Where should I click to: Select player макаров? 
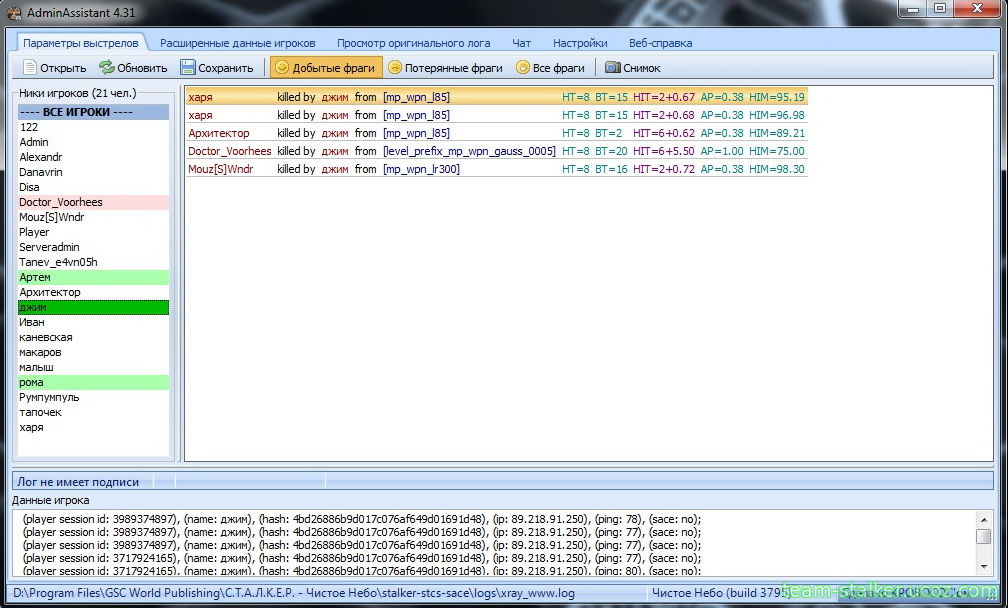tap(93, 352)
